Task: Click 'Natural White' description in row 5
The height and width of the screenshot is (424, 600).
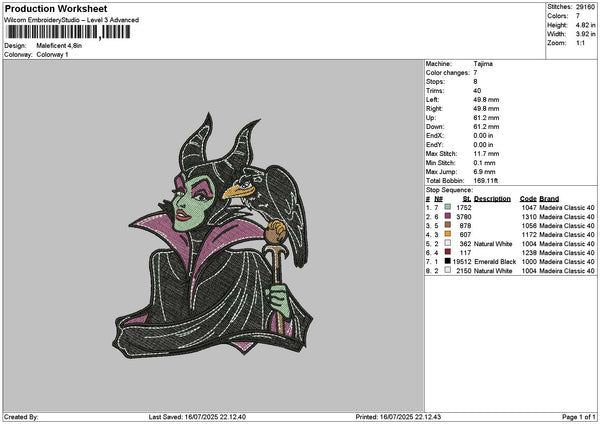Action: [x=493, y=244]
